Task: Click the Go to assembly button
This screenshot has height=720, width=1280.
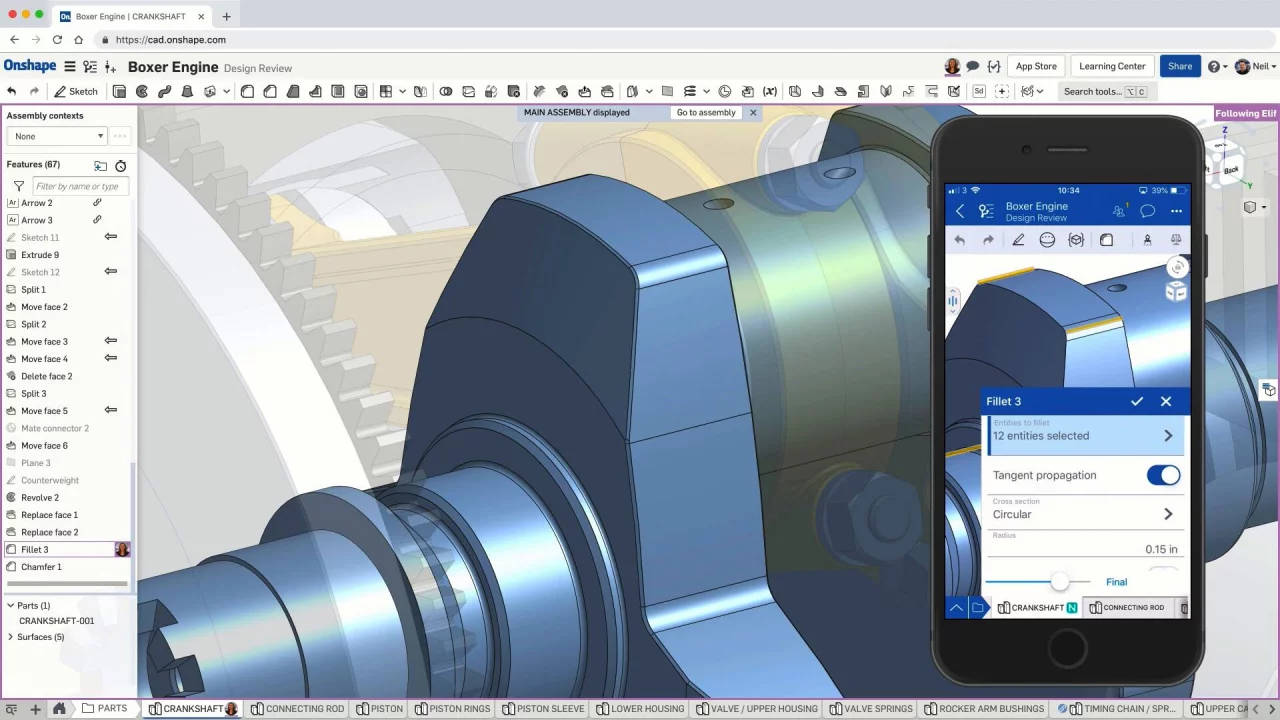Action: pos(705,112)
